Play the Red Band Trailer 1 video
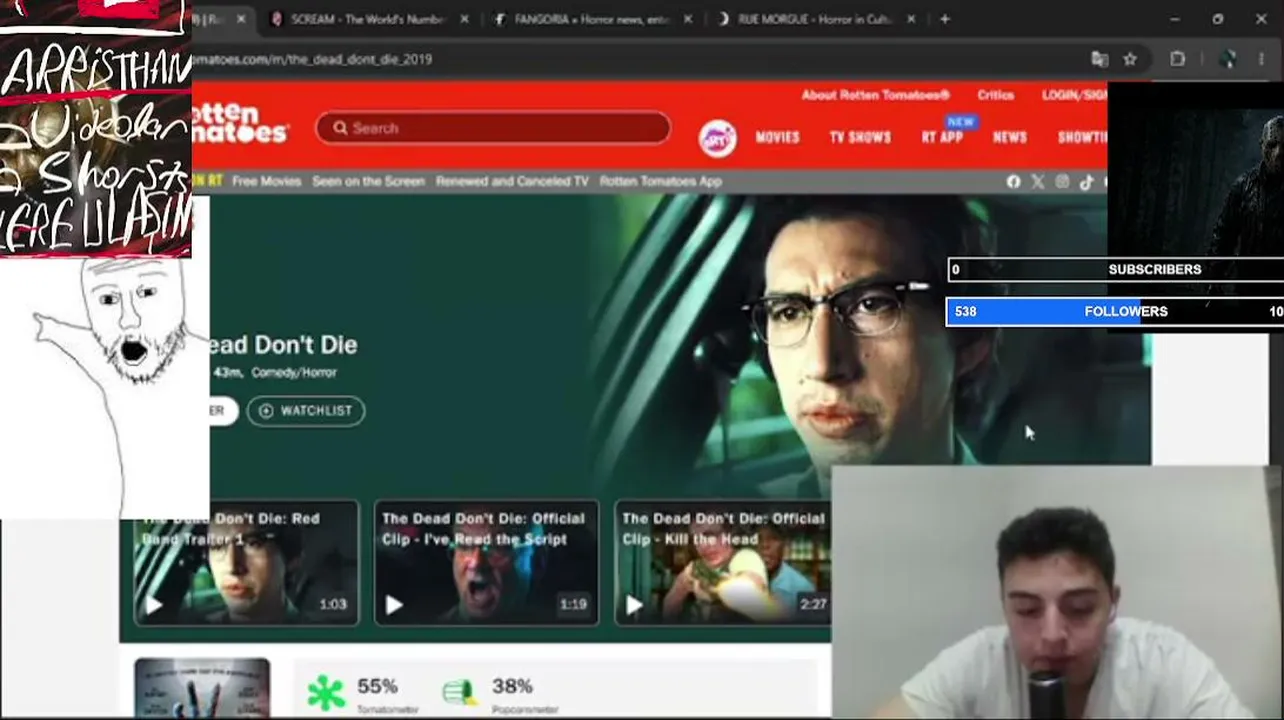Viewport: 1284px width, 720px height. [x=153, y=604]
